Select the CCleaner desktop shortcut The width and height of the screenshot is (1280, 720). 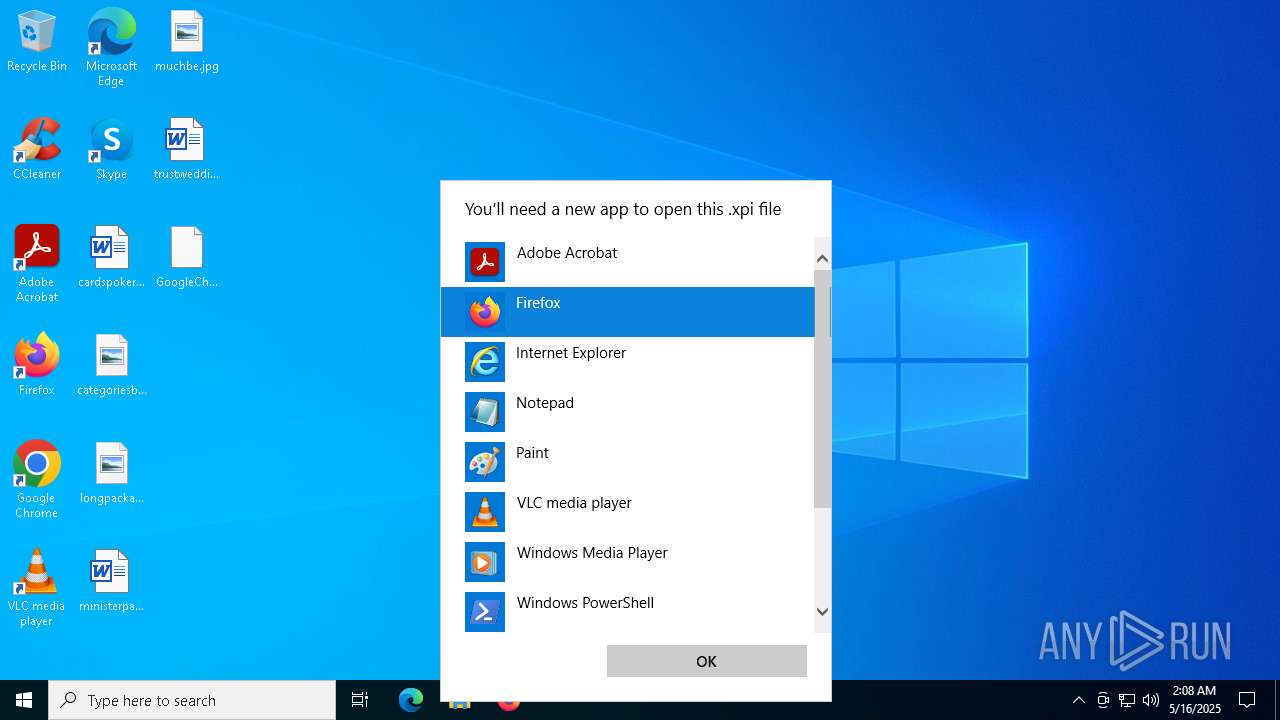click(37, 150)
